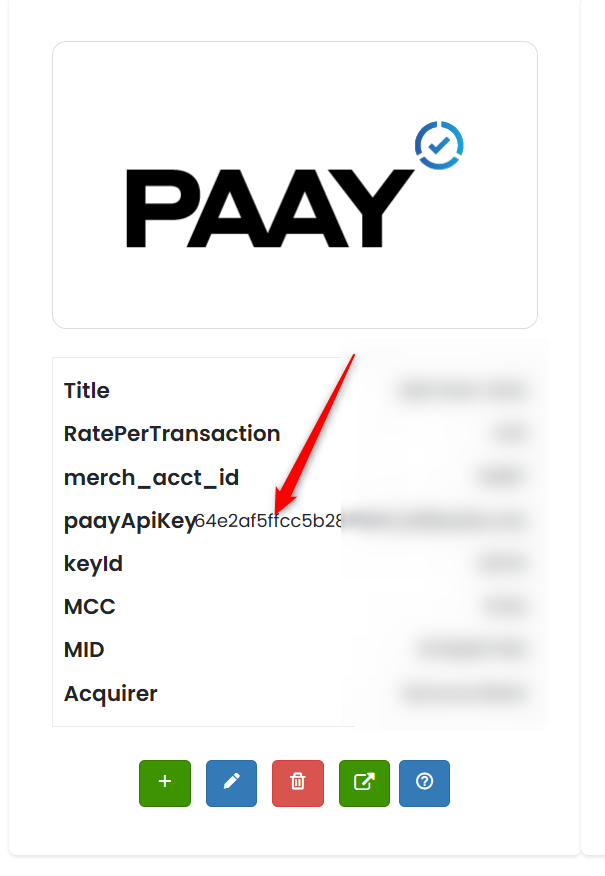
Task: Click the blue pencil edit button
Action: tap(231, 783)
